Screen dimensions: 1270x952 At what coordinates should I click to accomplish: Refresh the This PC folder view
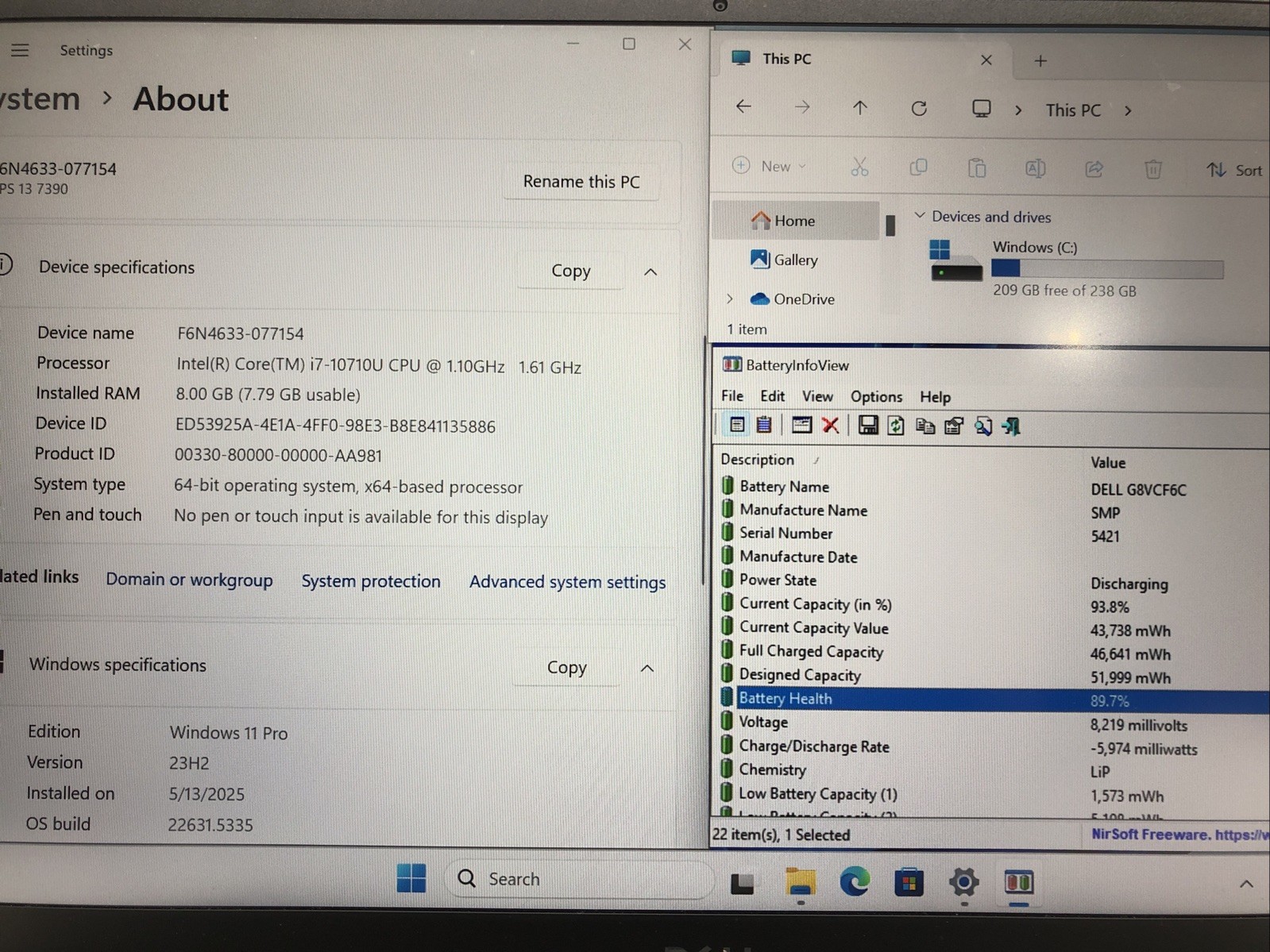[919, 108]
